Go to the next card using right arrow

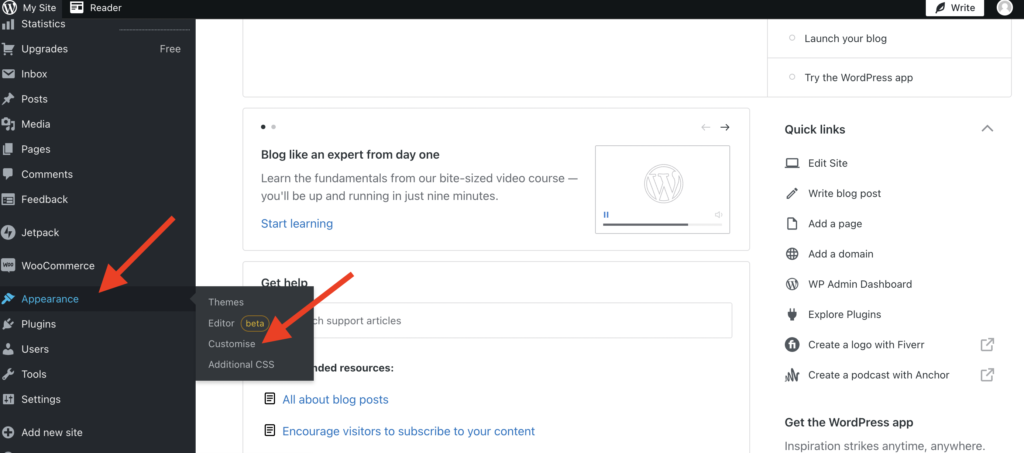725,127
